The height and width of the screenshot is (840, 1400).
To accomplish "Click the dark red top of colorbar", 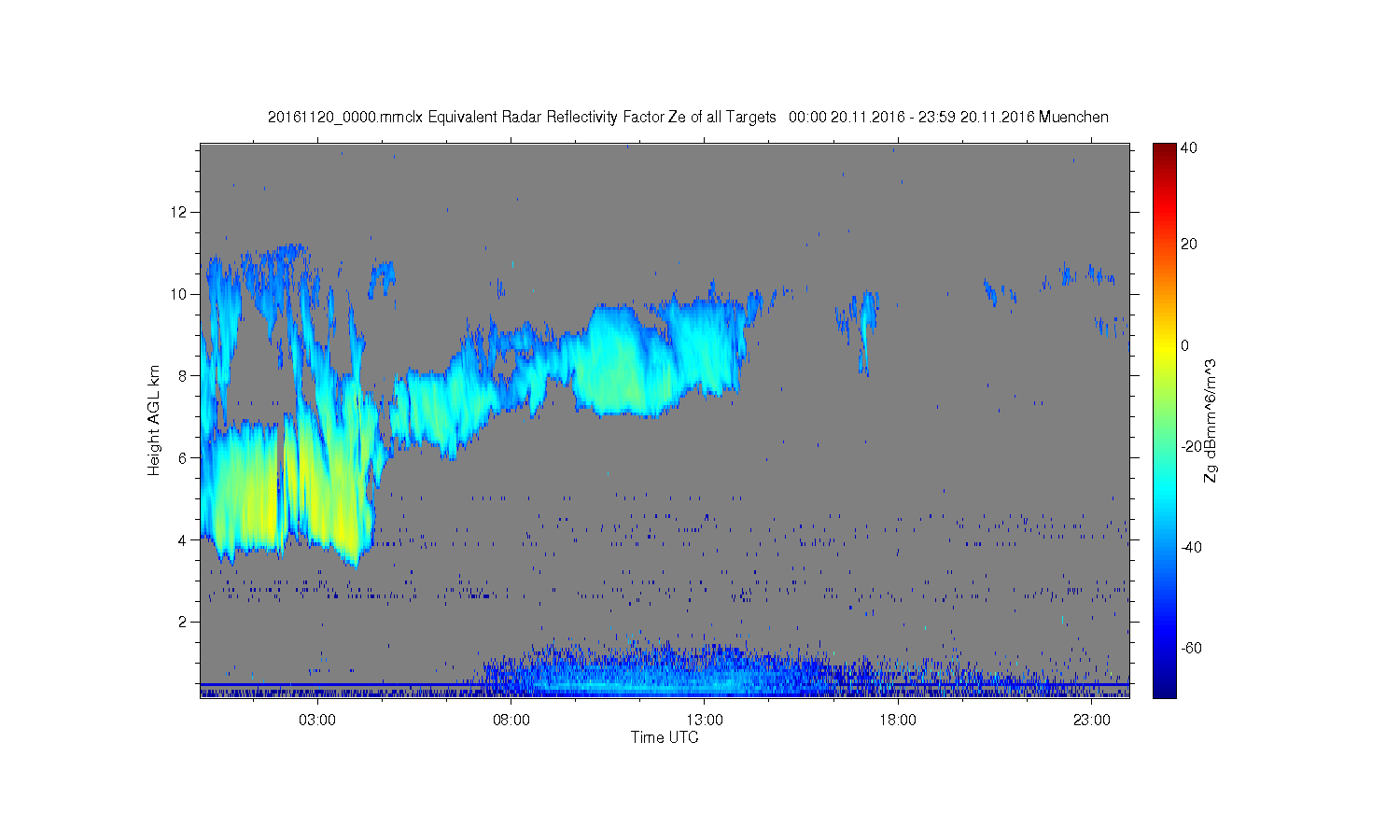I will click(x=1164, y=151).
